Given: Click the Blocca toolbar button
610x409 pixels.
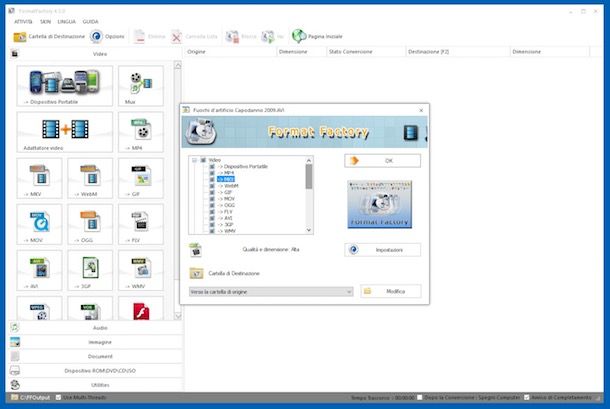Looking at the screenshot, I should [x=241, y=37].
